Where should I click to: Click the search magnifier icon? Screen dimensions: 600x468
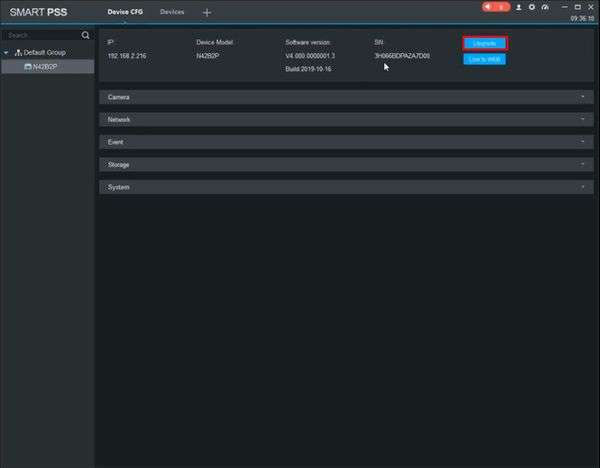(86, 35)
